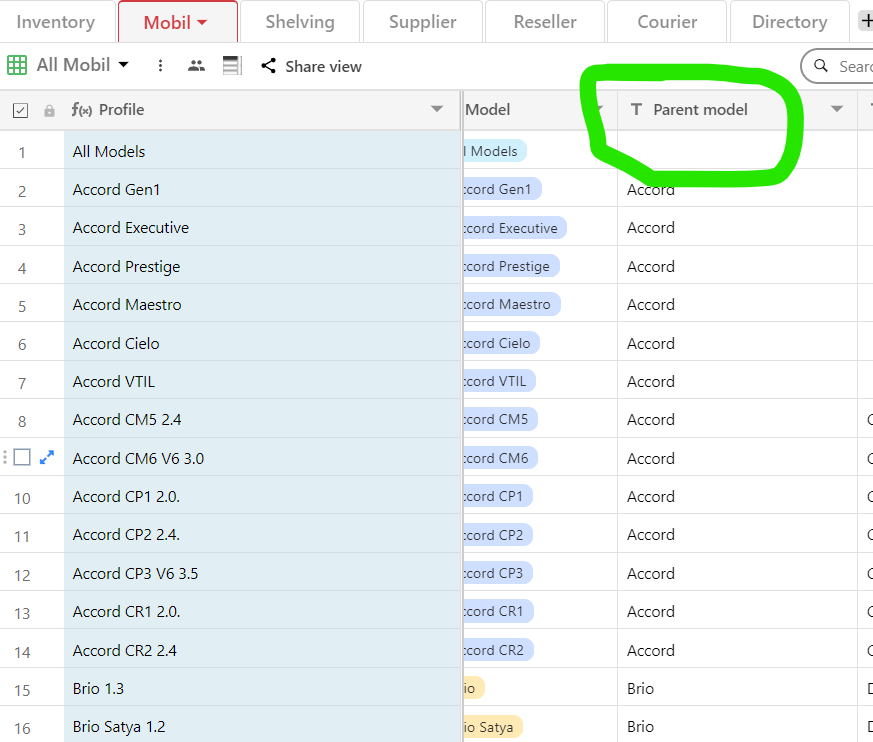873x742 pixels.
Task: Grab the row handle beside Accord CM6 row
Action: pos(5,458)
